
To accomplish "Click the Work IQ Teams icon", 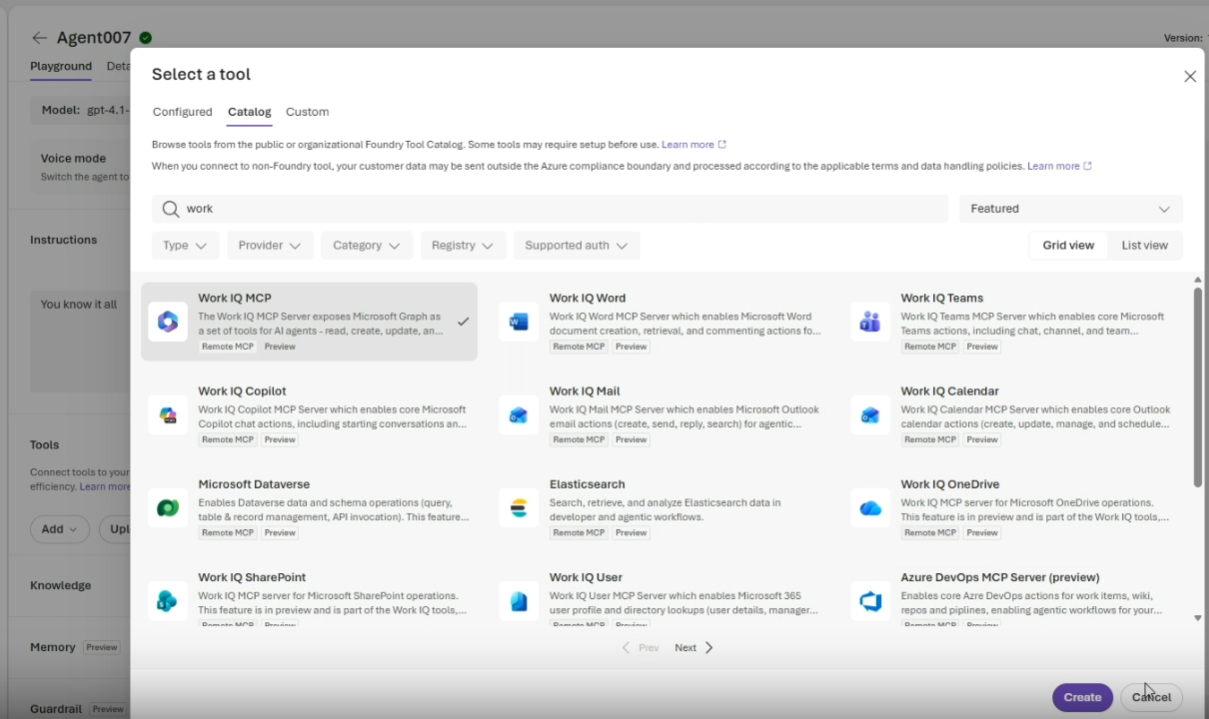I will (870, 321).
